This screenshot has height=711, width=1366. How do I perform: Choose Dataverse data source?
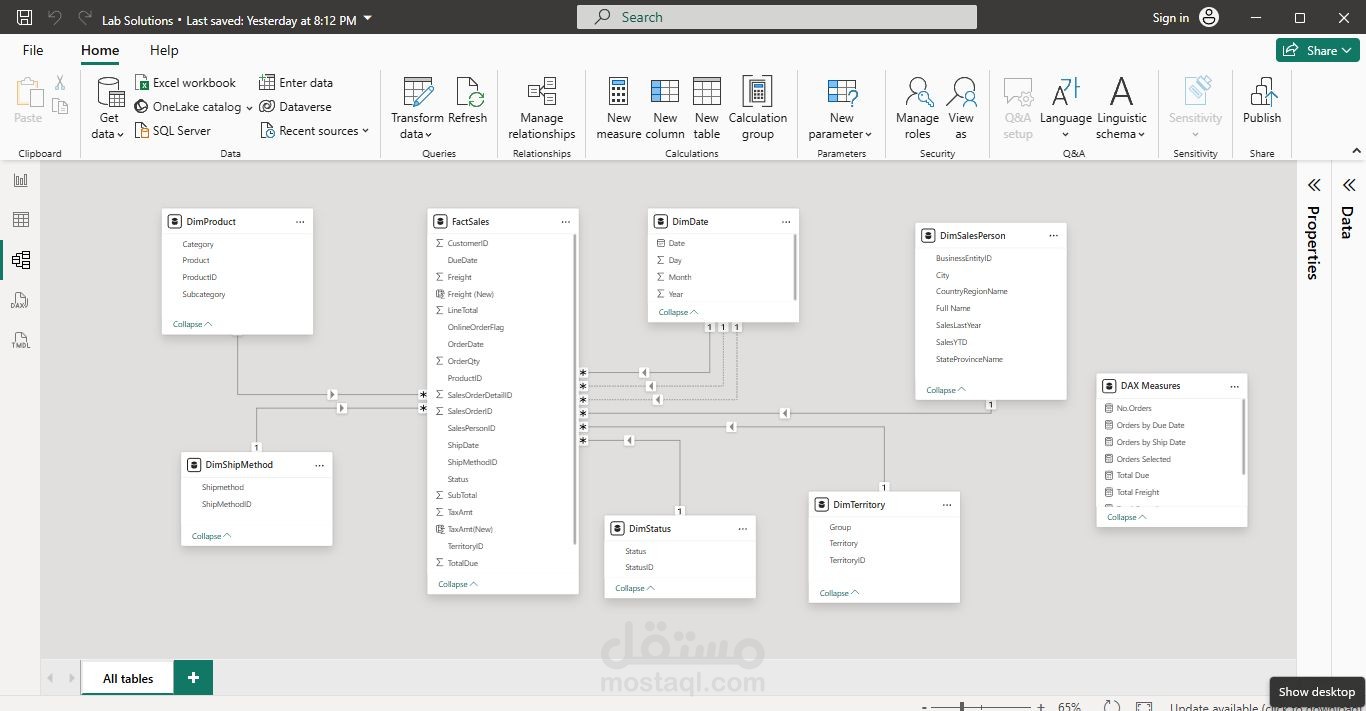pos(296,107)
